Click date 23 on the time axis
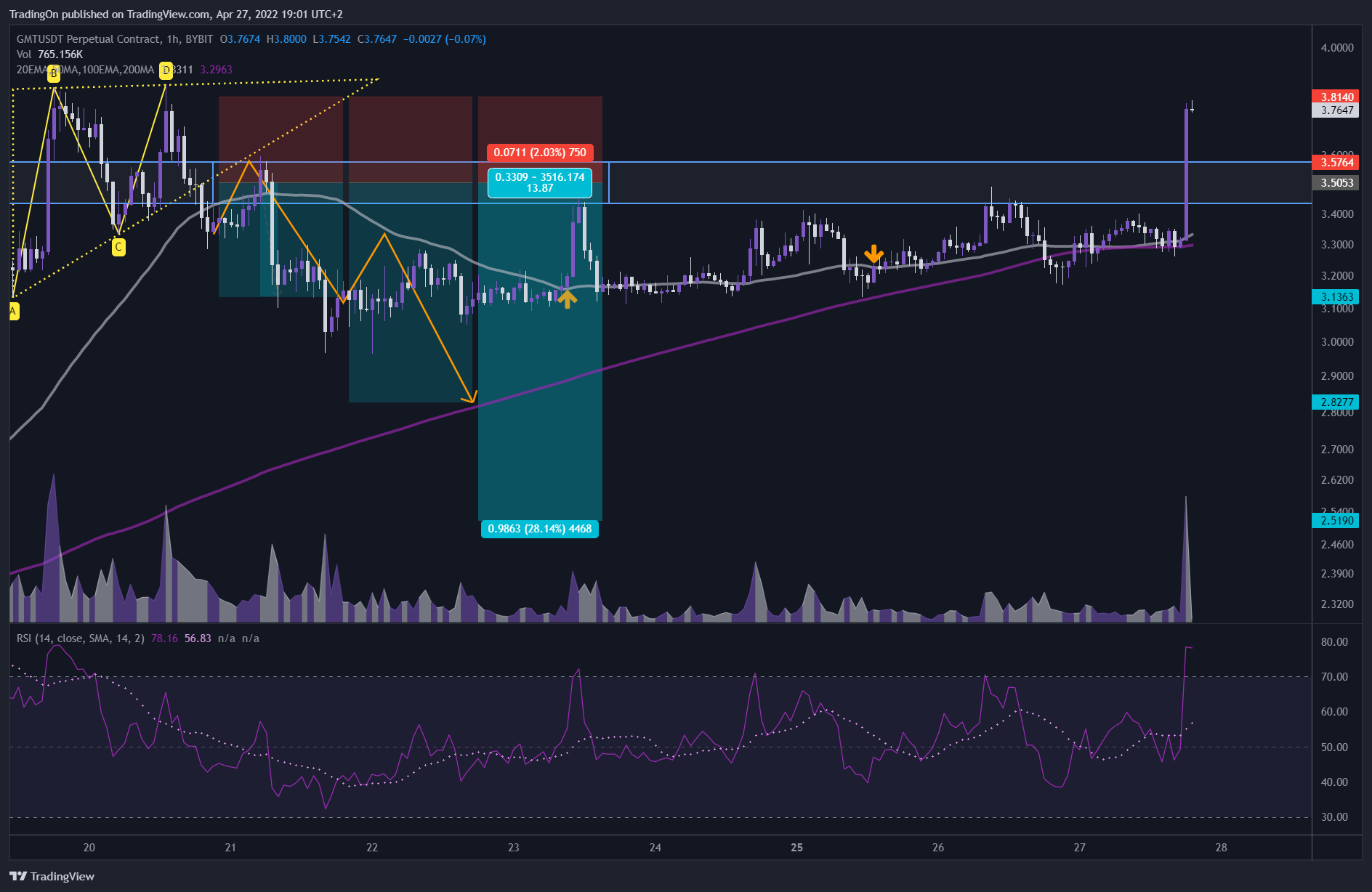The width and height of the screenshot is (1372, 892). pos(514,848)
